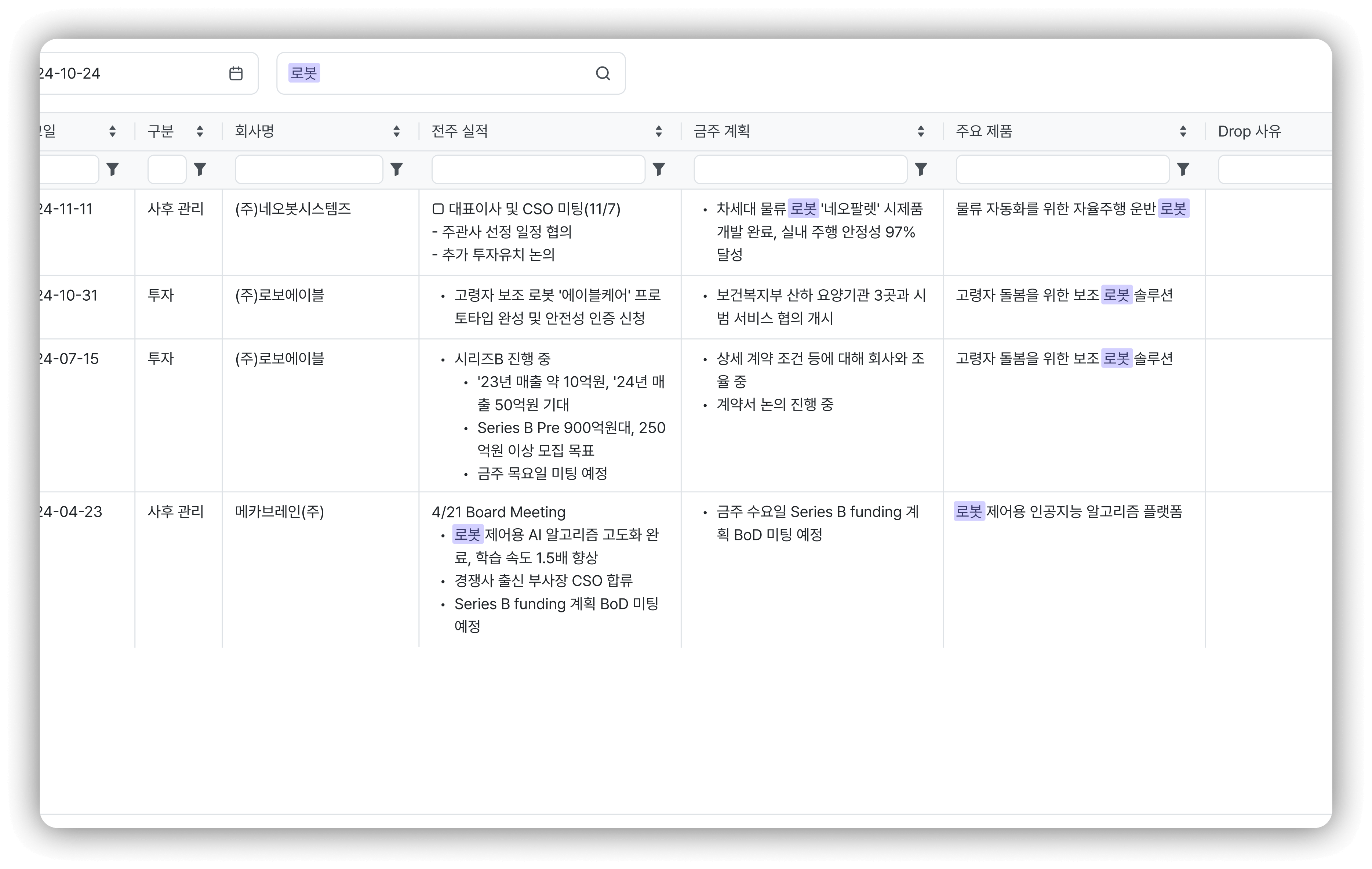Click 투자 in the 24-10-31 row

click(x=161, y=296)
